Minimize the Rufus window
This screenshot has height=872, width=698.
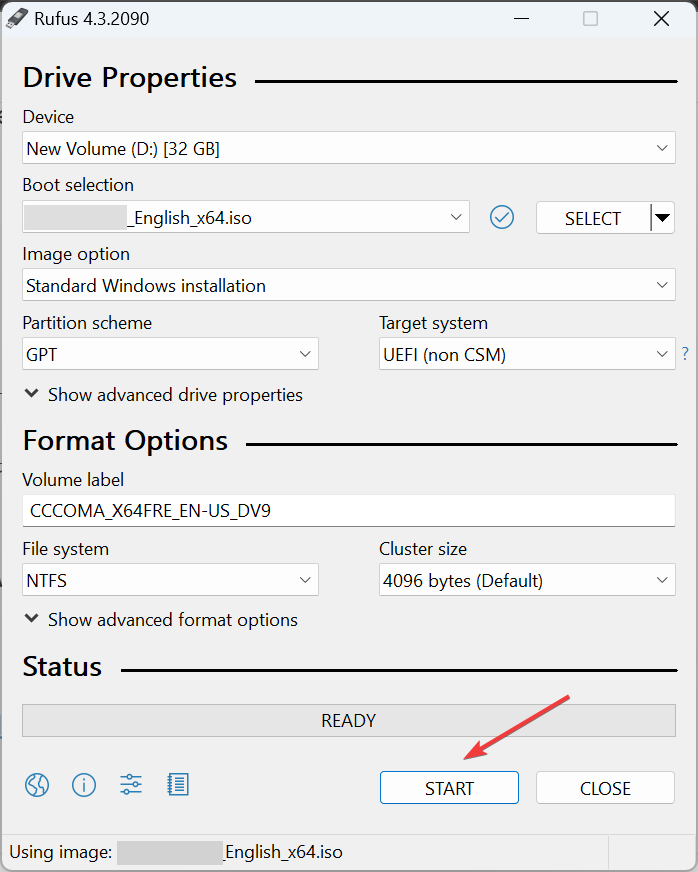point(521,18)
